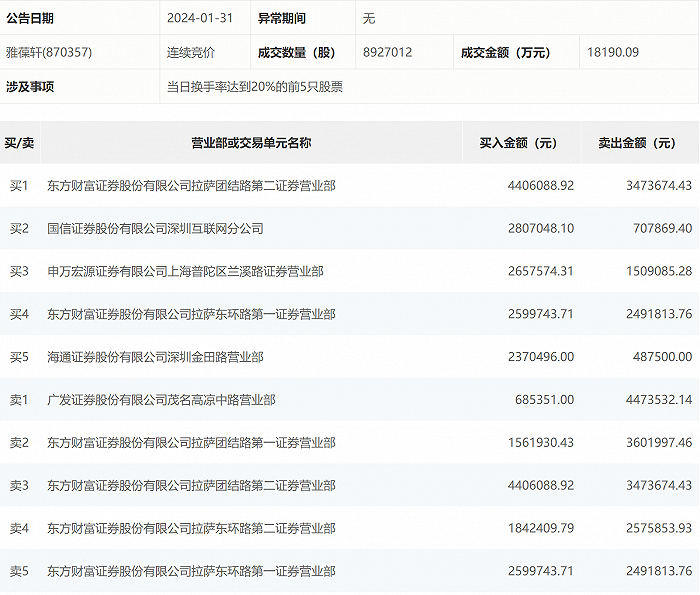
Task: Click the 卖5 row label
Action: [19, 571]
